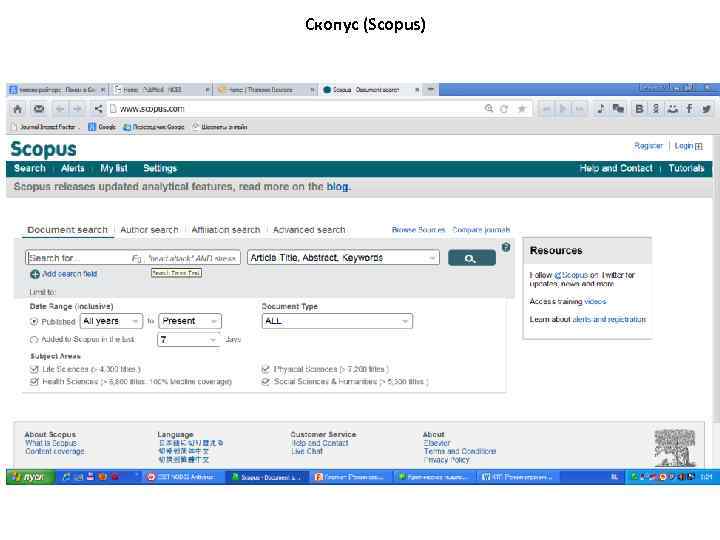Image resolution: width=720 pixels, height=540 pixels.
Task: Follow the blog link in the announcement
Action: coord(338,187)
